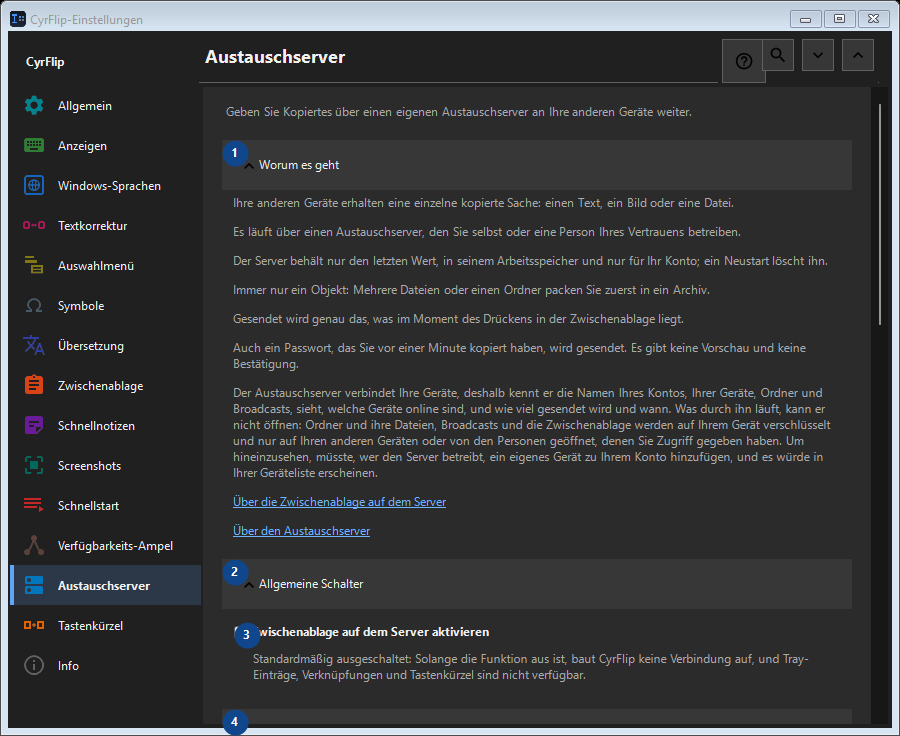Click the 'CyrFlip' heading in the sidebar

(x=45, y=62)
